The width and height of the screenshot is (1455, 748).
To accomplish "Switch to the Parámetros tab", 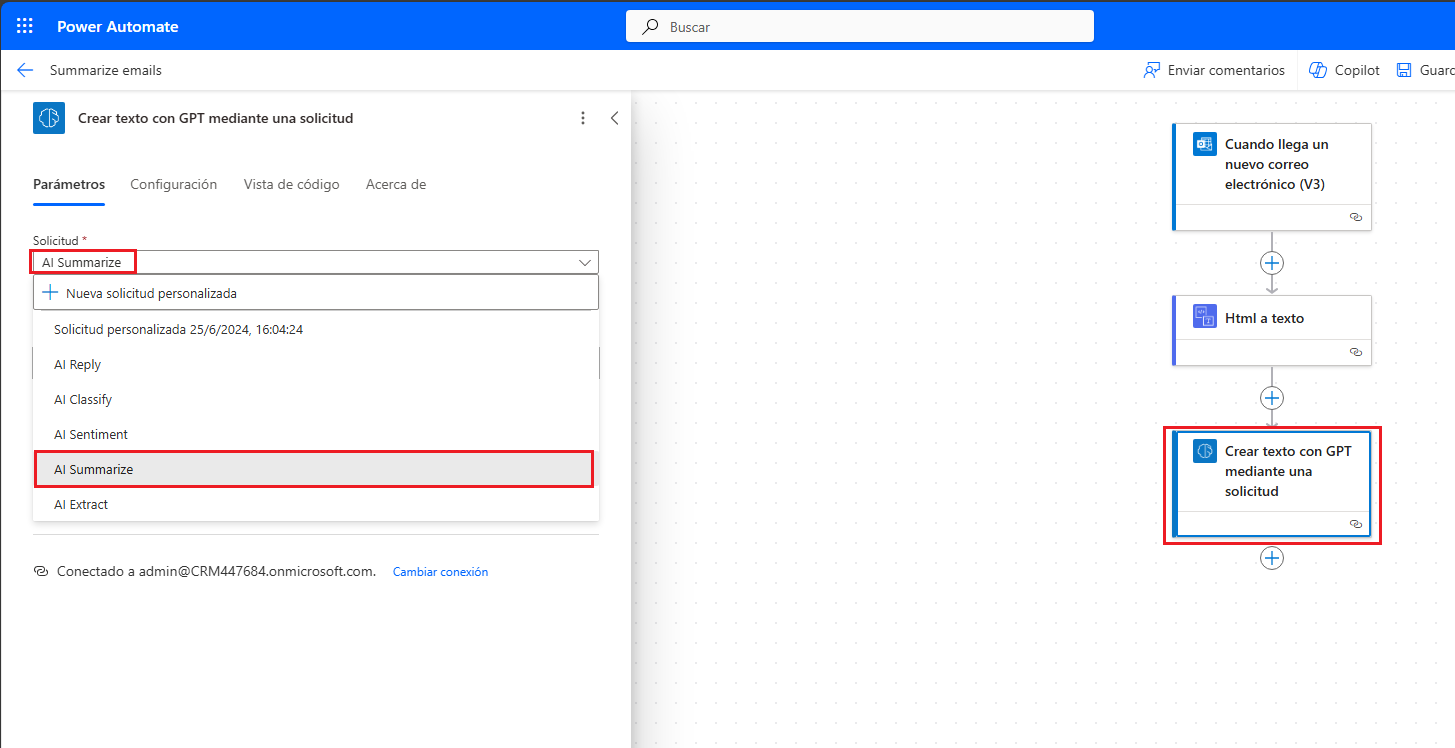I will tap(69, 184).
